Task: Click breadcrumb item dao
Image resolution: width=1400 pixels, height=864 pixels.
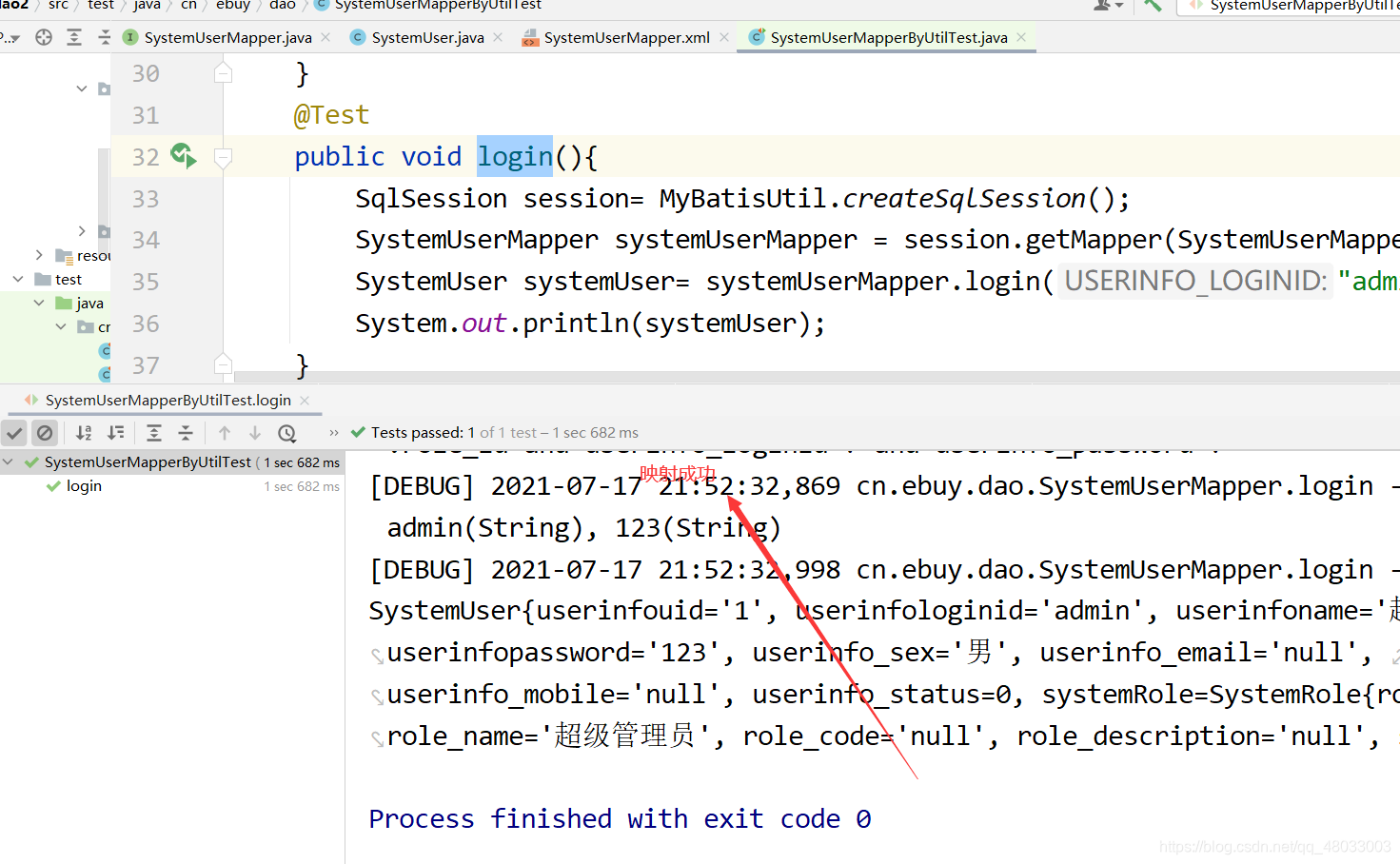Action: coord(283,6)
